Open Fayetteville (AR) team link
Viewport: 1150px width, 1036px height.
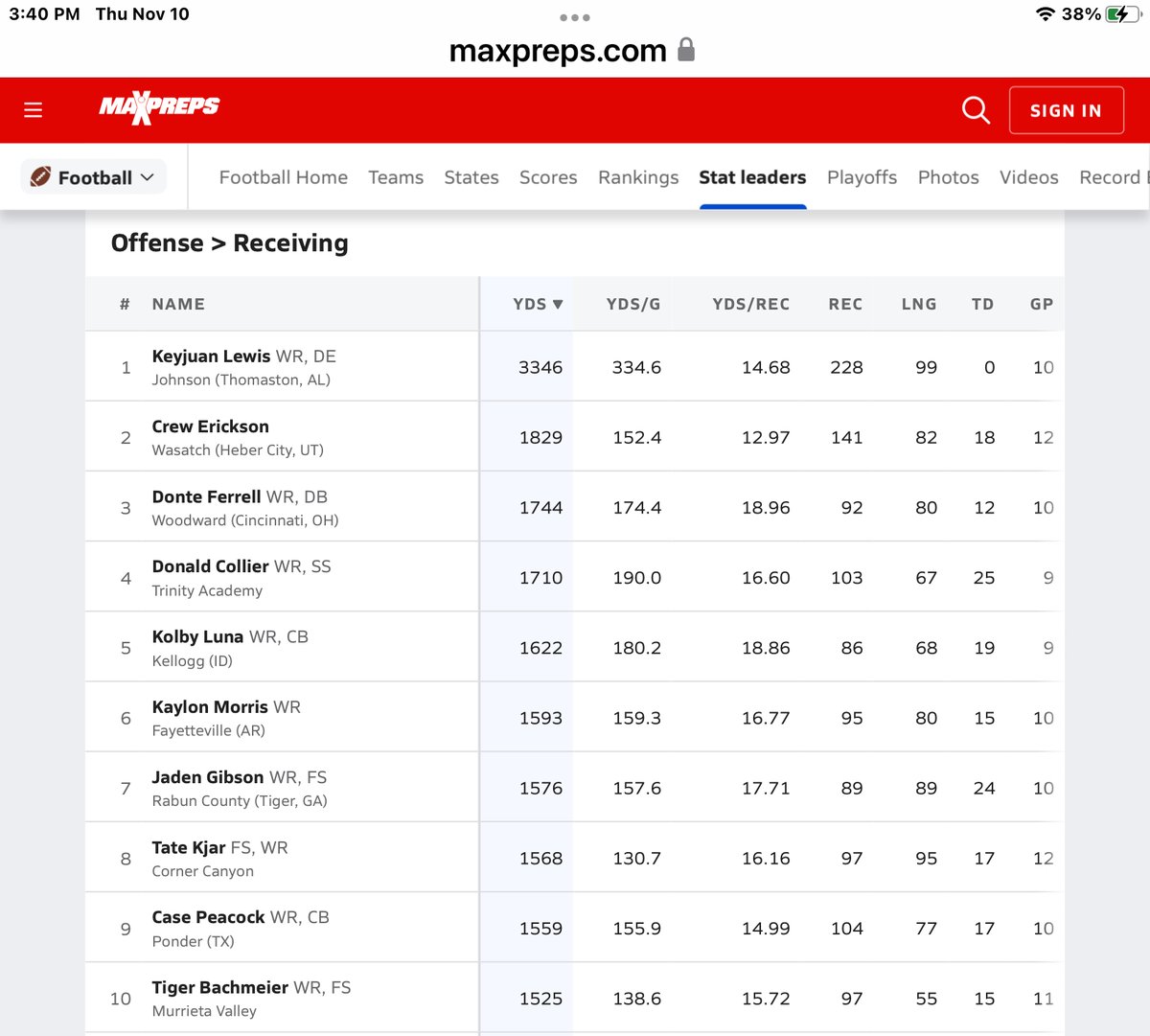tap(208, 730)
